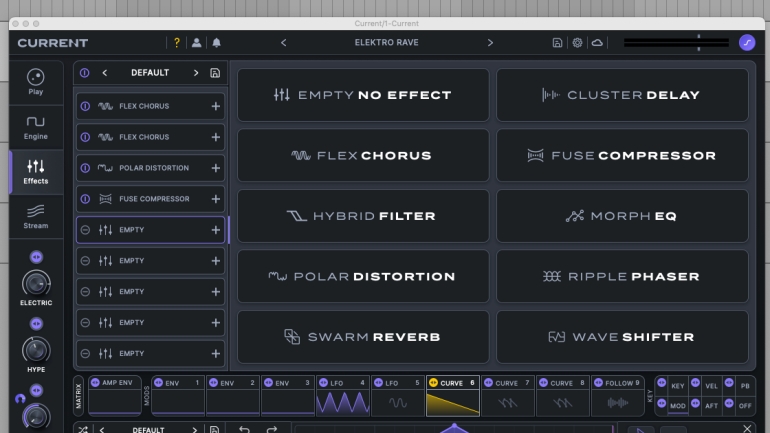Open the Default effects chain preset menu
The image size is (770, 433).
point(150,73)
